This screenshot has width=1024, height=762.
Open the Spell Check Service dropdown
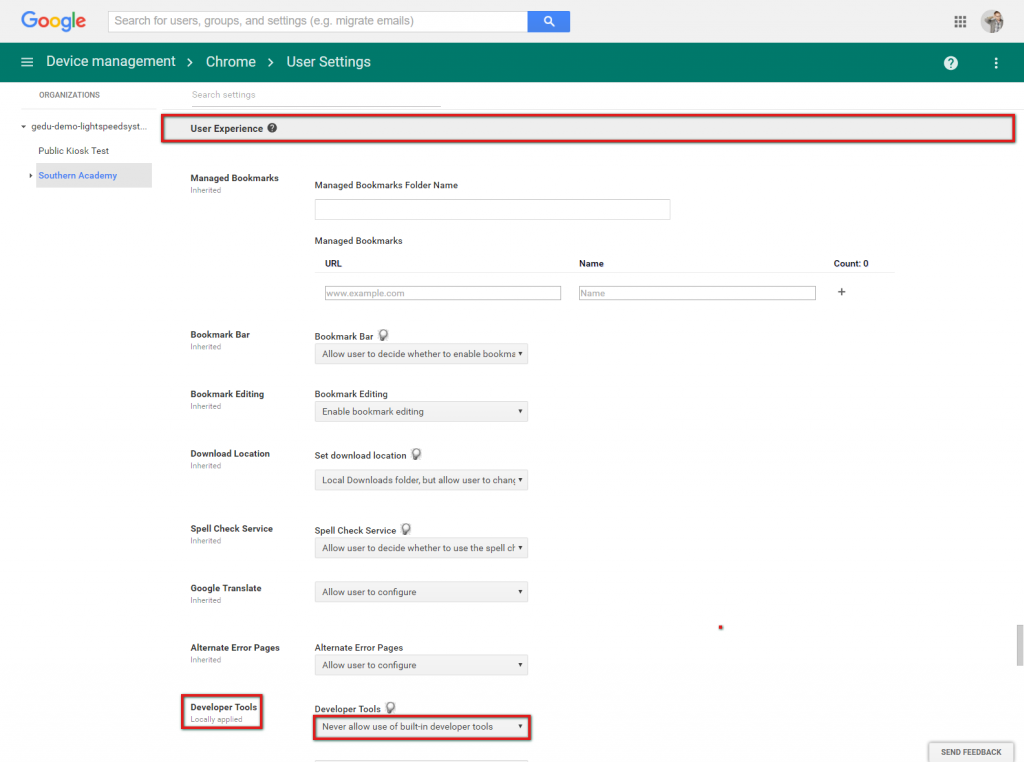[x=421, y=548]
